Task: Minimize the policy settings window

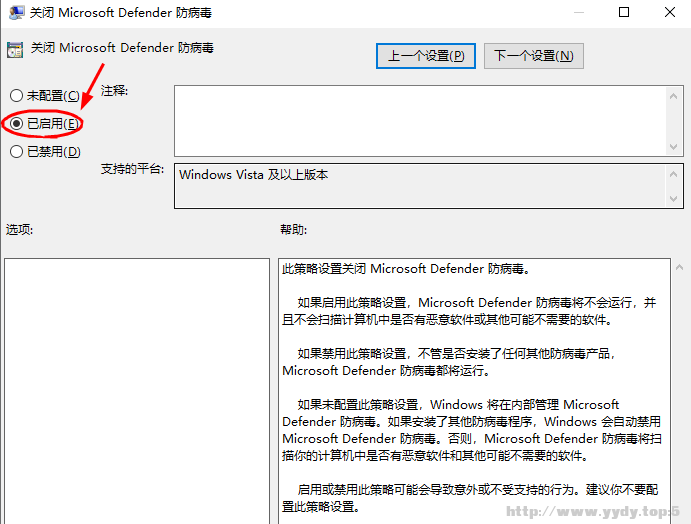Action: (579, 12)
